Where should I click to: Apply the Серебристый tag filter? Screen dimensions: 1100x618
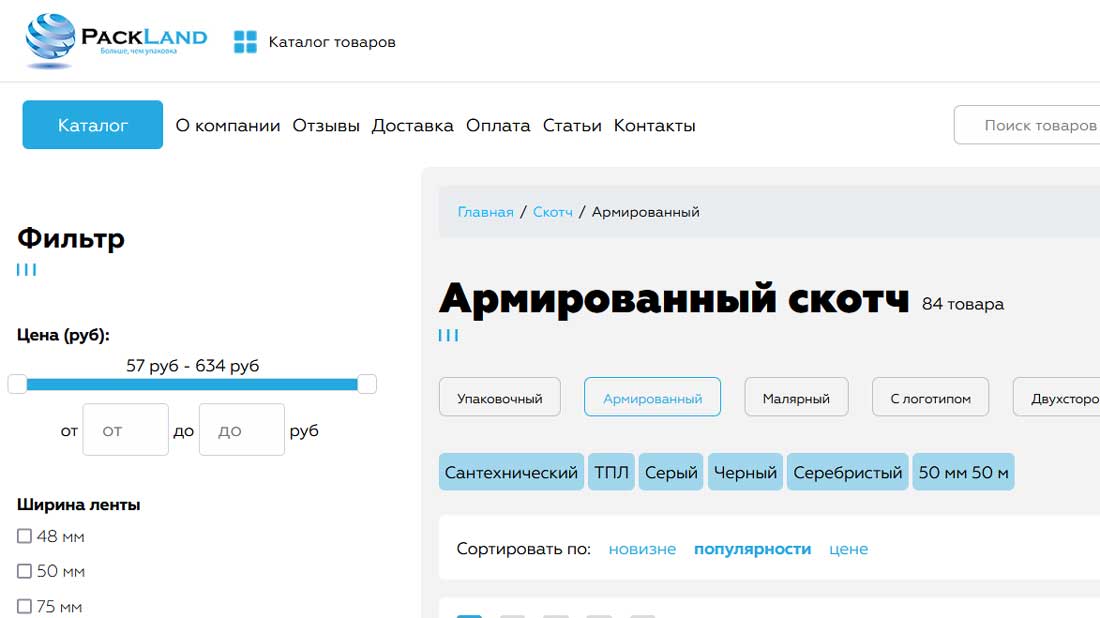point(847,471)
